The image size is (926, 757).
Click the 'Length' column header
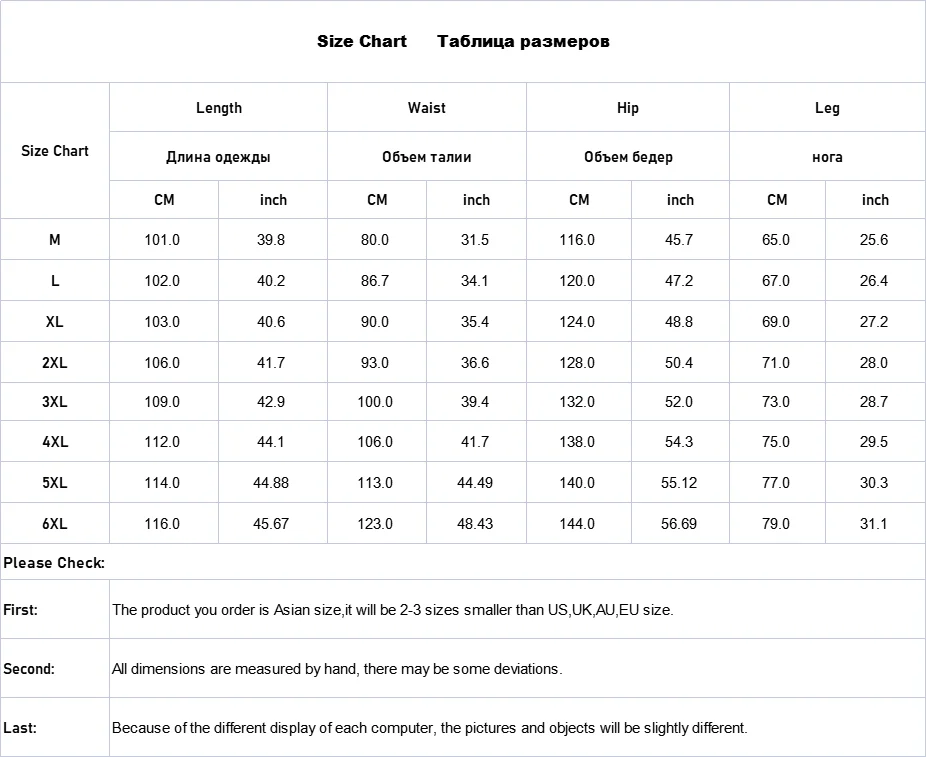click(218, 108)
